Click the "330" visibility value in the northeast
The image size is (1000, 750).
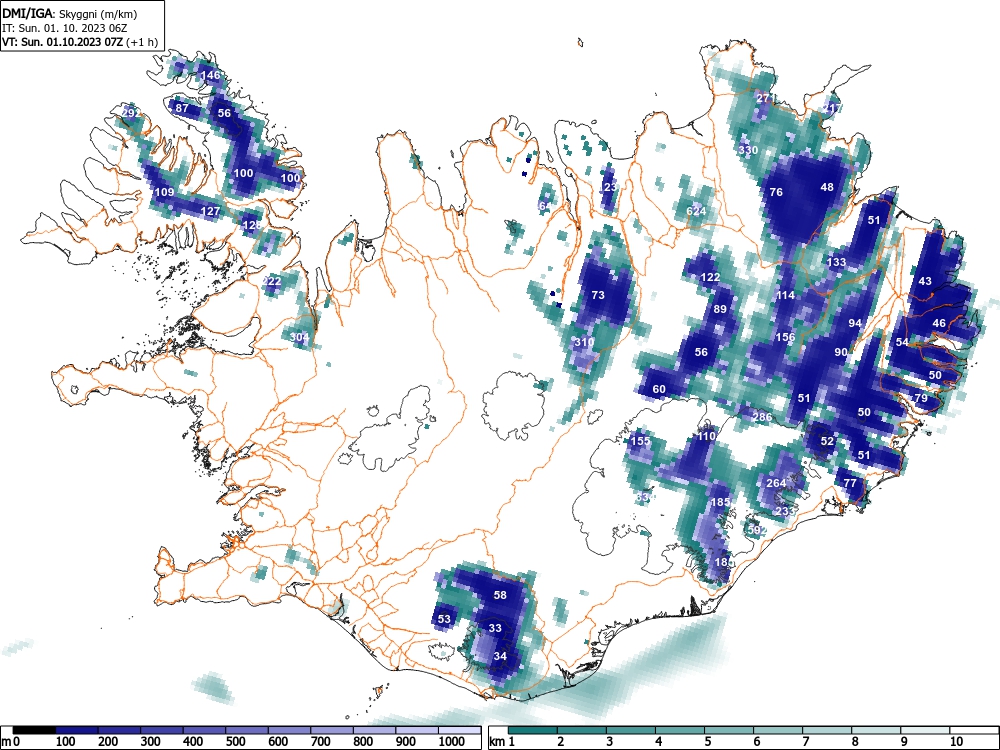coord(748,151)
